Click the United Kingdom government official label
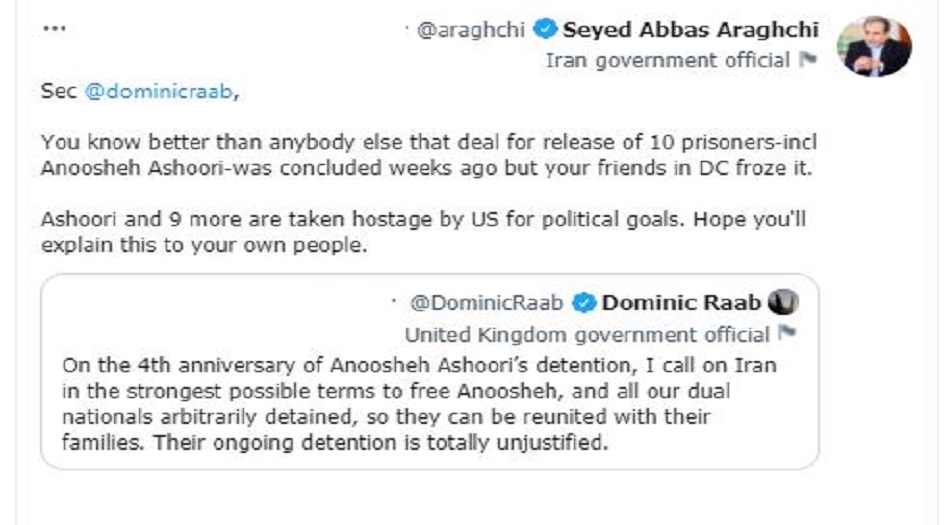 [x=587, y=334]
